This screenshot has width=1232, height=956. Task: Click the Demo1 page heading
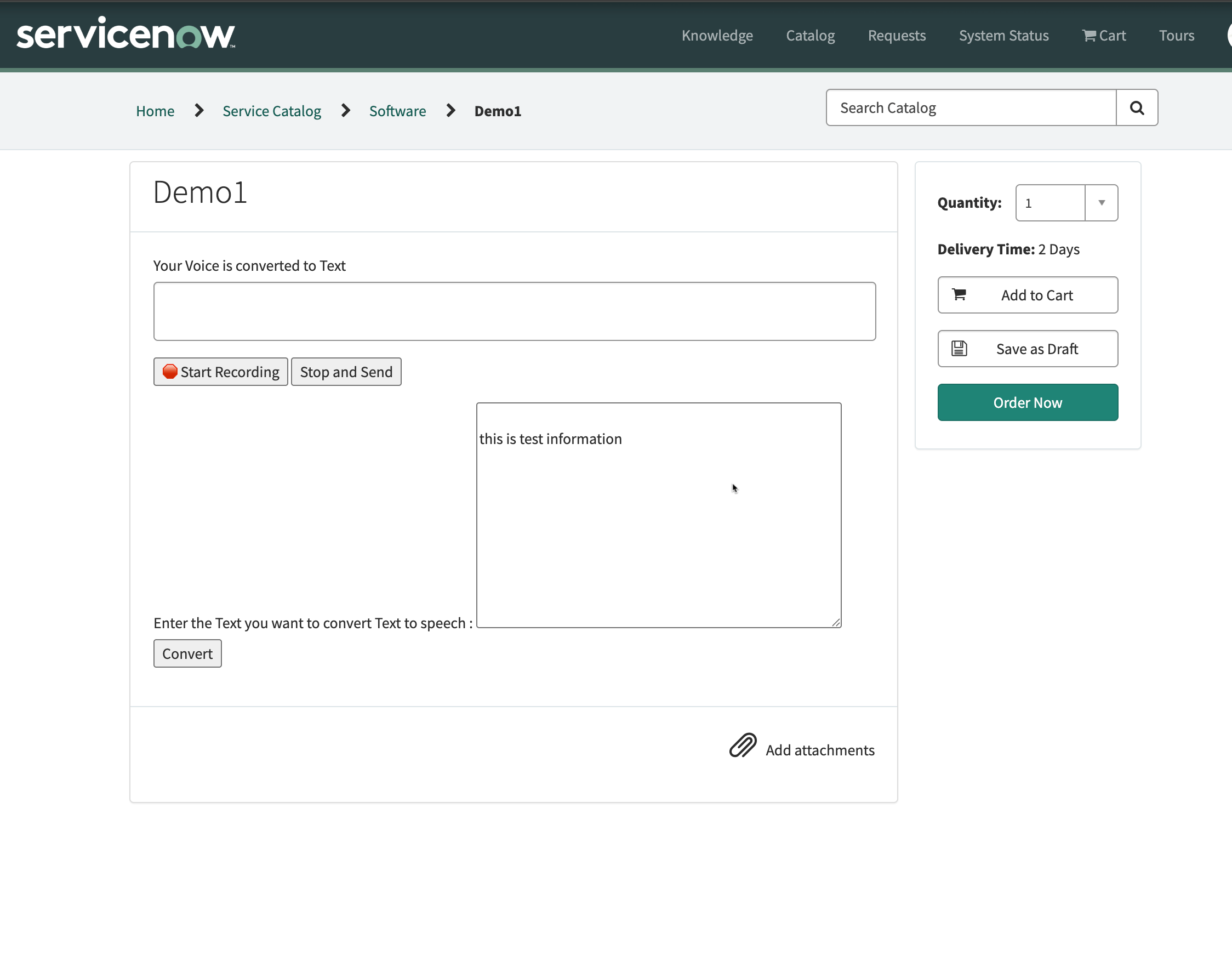pyautogui.click(x=200, y=192)
